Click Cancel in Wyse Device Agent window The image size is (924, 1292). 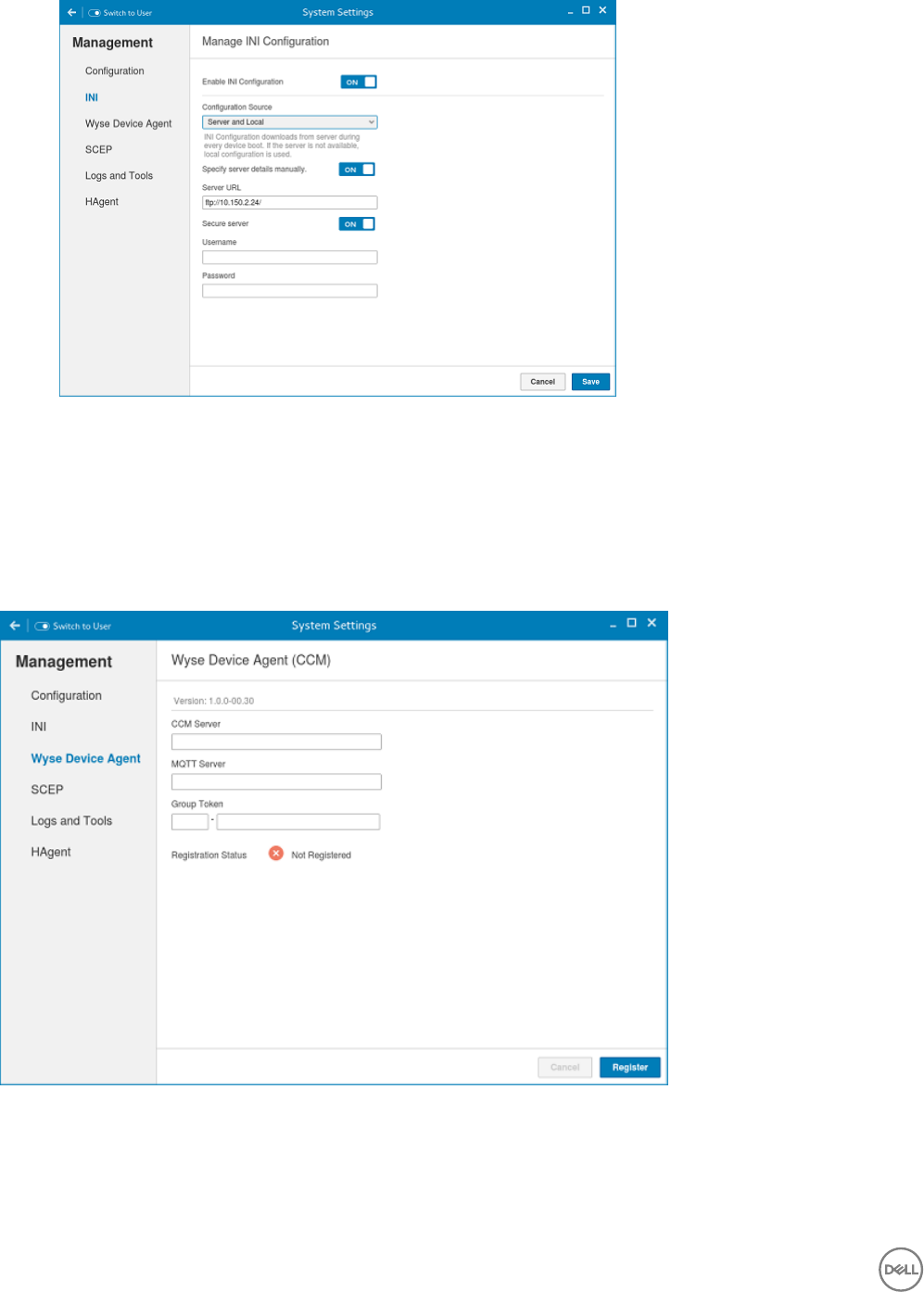click(x=565, y=1068)
